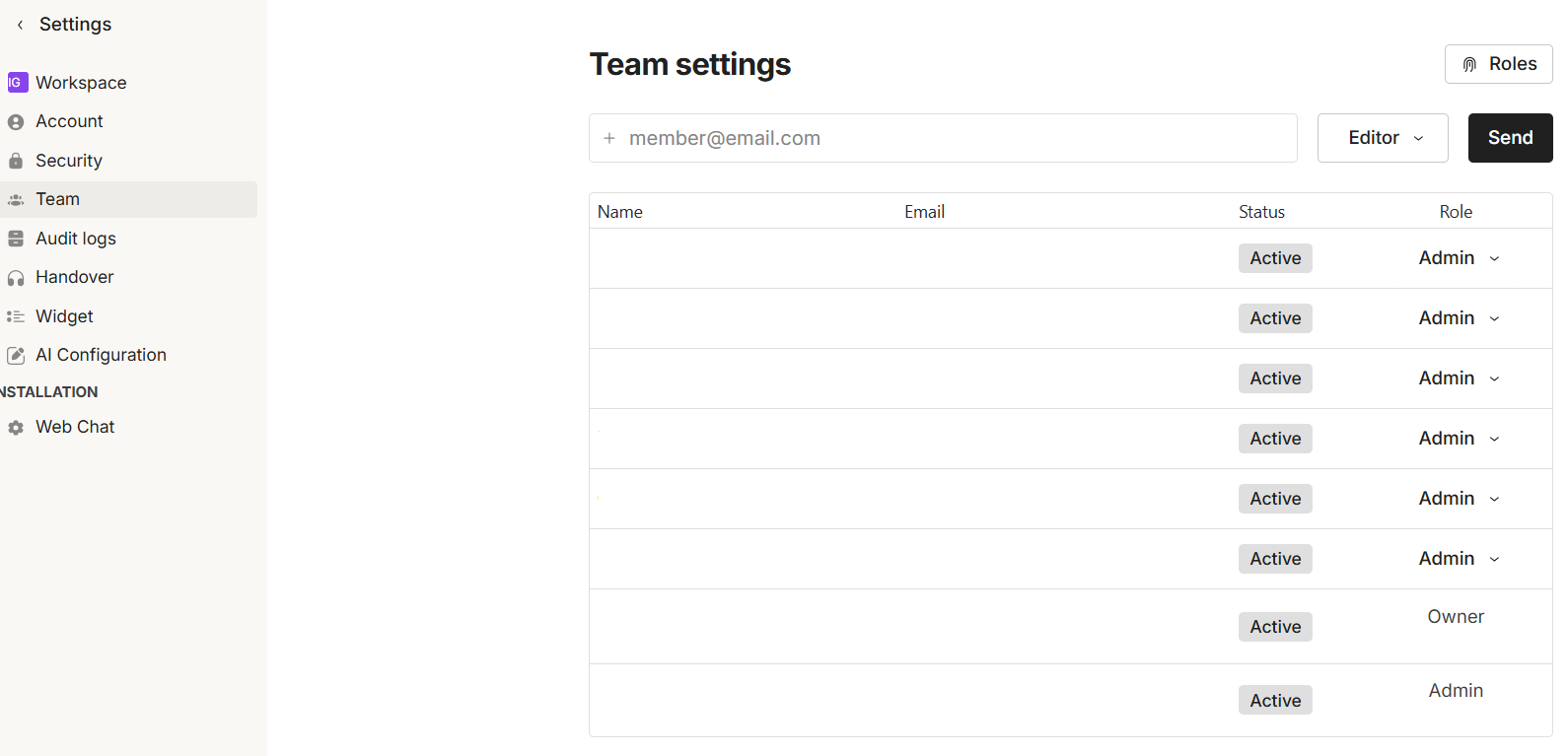Image resolution: width=1568 pixels, height=756 pixels.
Task: Click the purple Workspace icon
Action: 17,83
